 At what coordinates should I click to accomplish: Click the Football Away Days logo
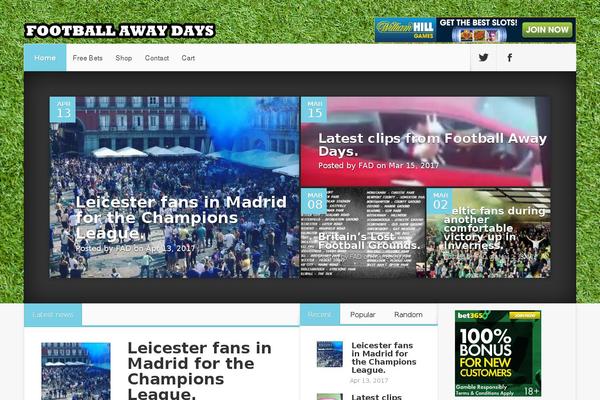click(120, 31)
